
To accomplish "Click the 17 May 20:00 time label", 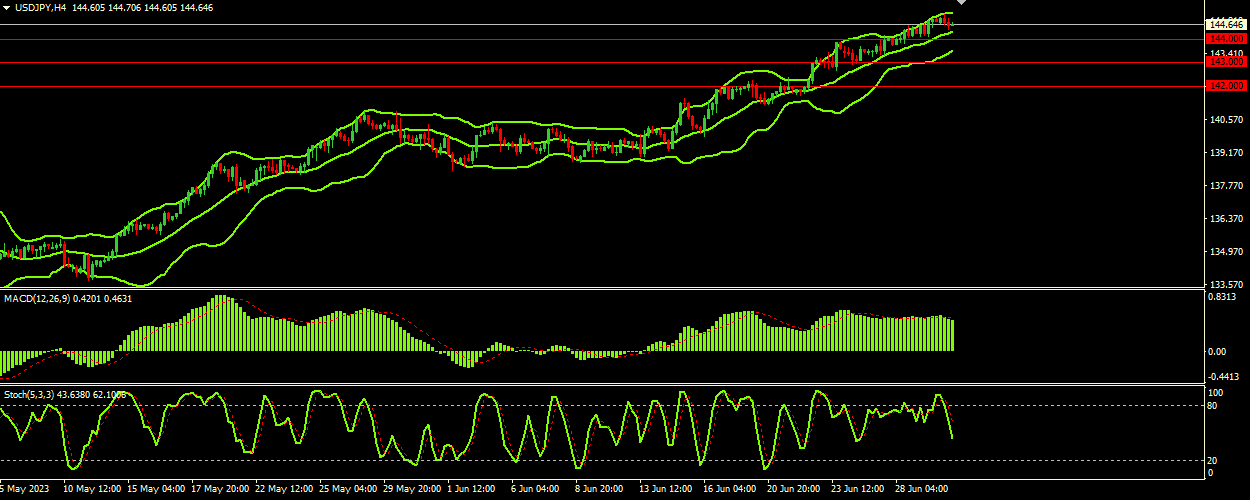I will click(219, 490).
